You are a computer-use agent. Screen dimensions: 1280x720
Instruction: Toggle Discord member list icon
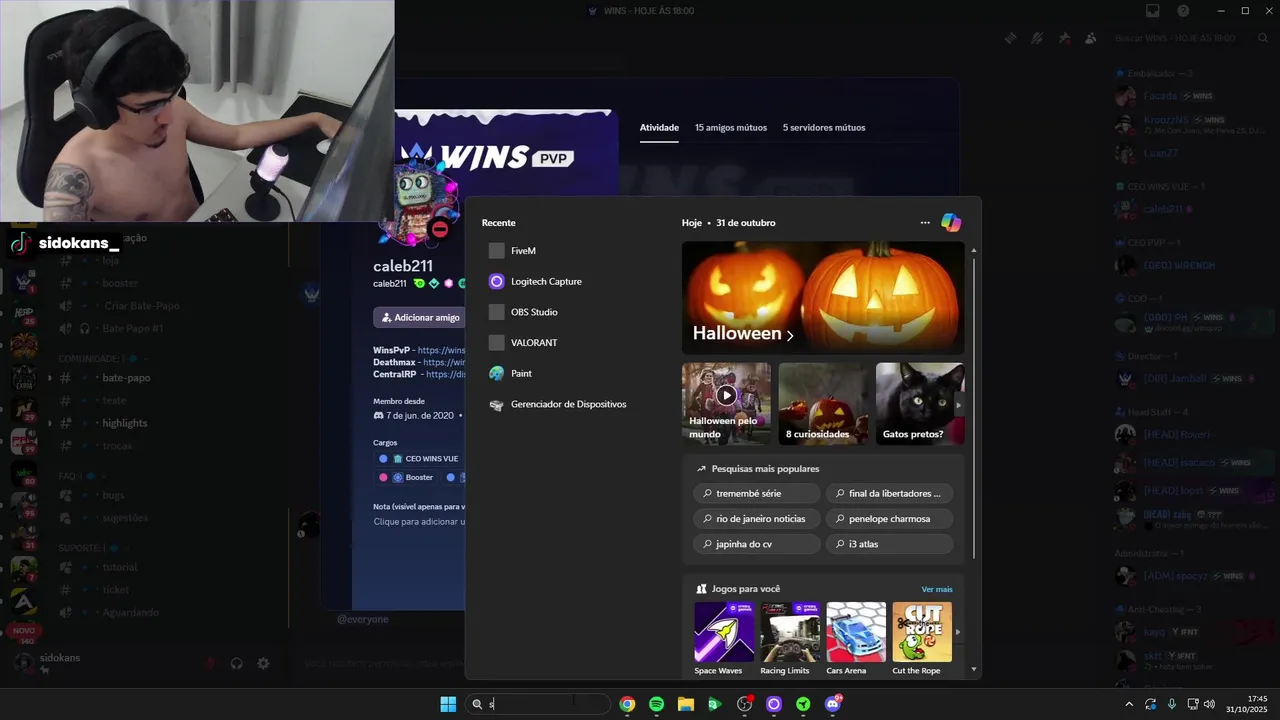(1090, 38)
